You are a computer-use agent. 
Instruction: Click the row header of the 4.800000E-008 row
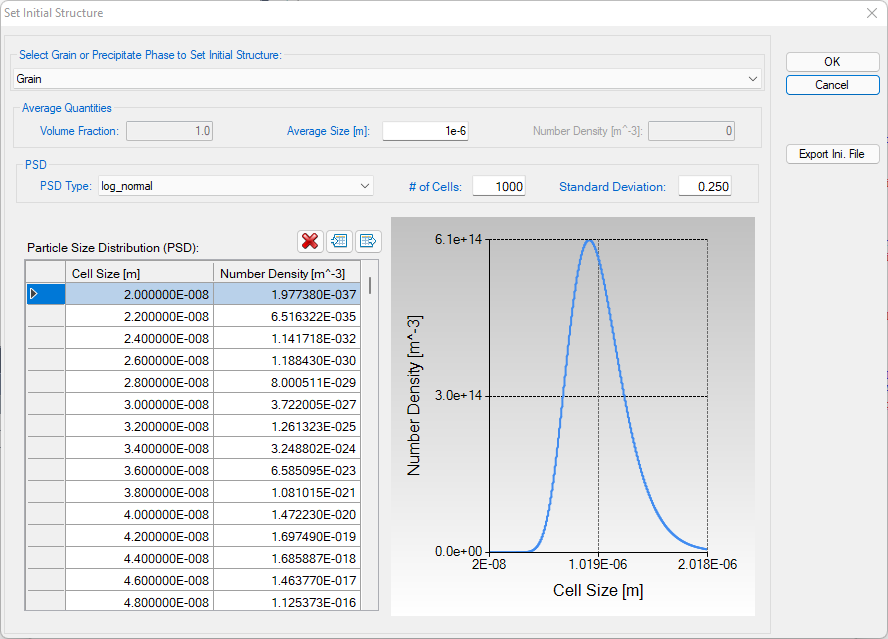(45, 602)
